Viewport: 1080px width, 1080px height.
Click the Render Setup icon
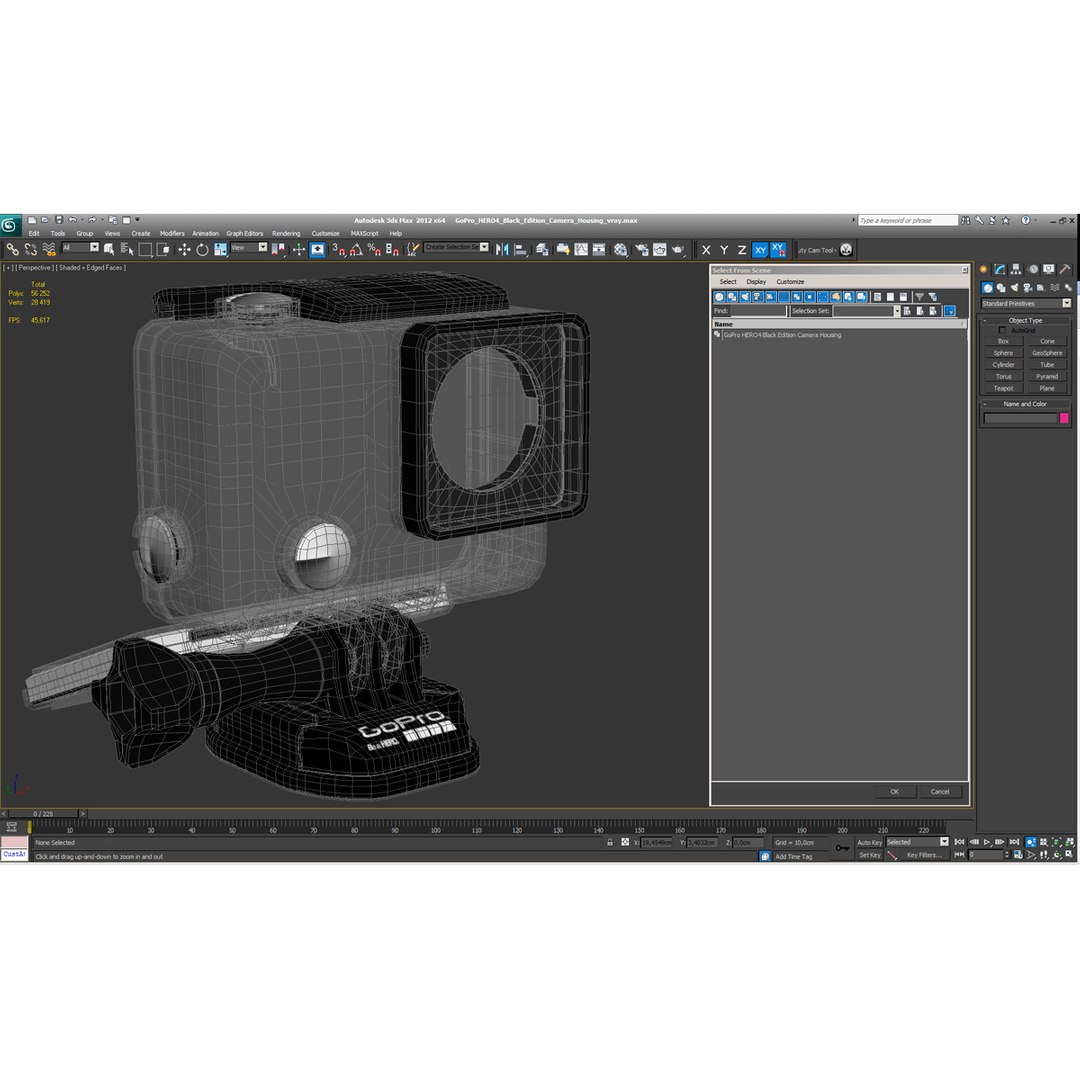pos(642,249)
